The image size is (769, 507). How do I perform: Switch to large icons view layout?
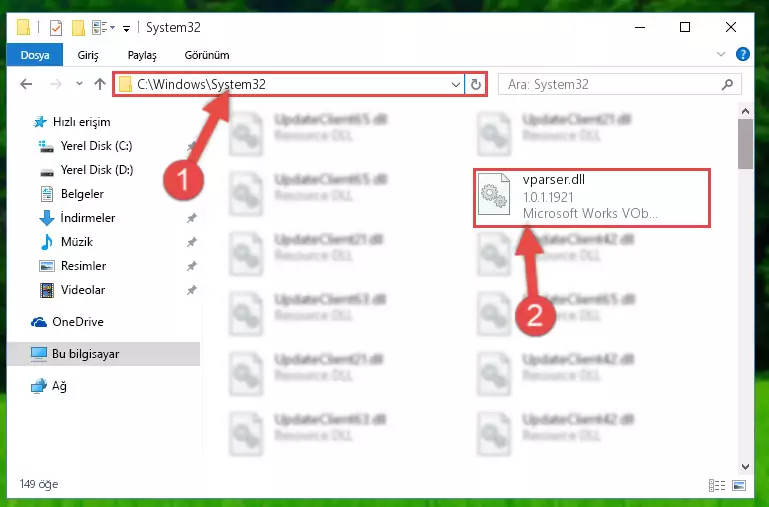point(739,485)
